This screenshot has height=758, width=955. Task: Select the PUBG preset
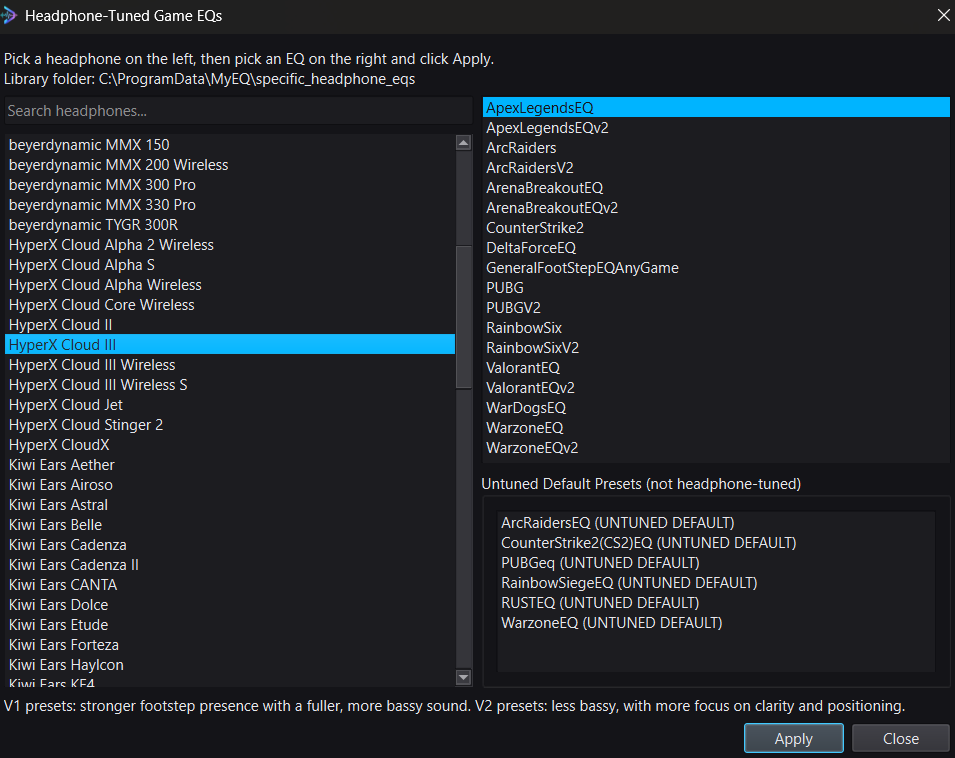coord(716,288)
